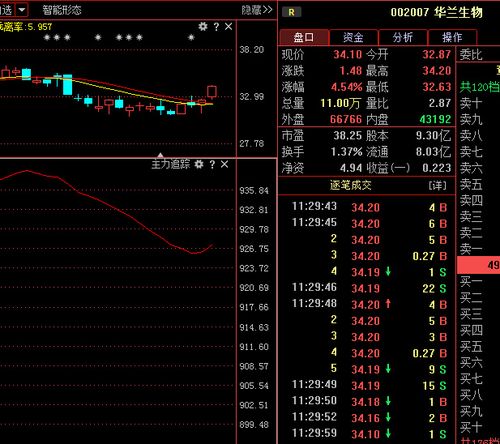Image resolution: width=500 pixels, height=444 pixels.
Task: Select the trade row at 11:29:50
Action: click(367, 401)
